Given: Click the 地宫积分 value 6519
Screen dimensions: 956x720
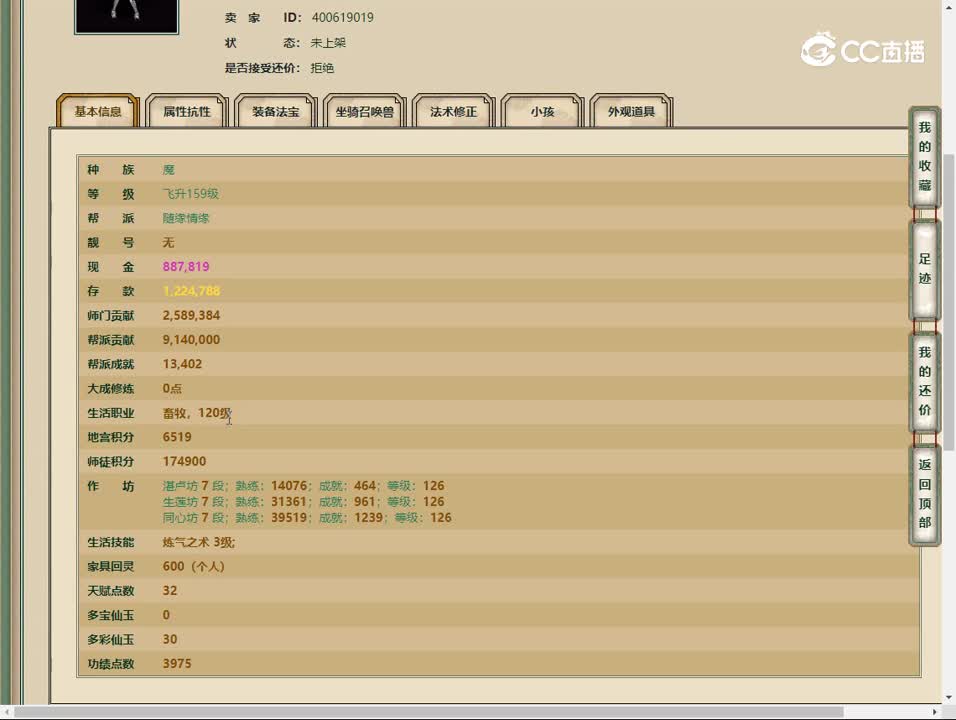Looking at the screenshot, I should [x=177, y=437].
